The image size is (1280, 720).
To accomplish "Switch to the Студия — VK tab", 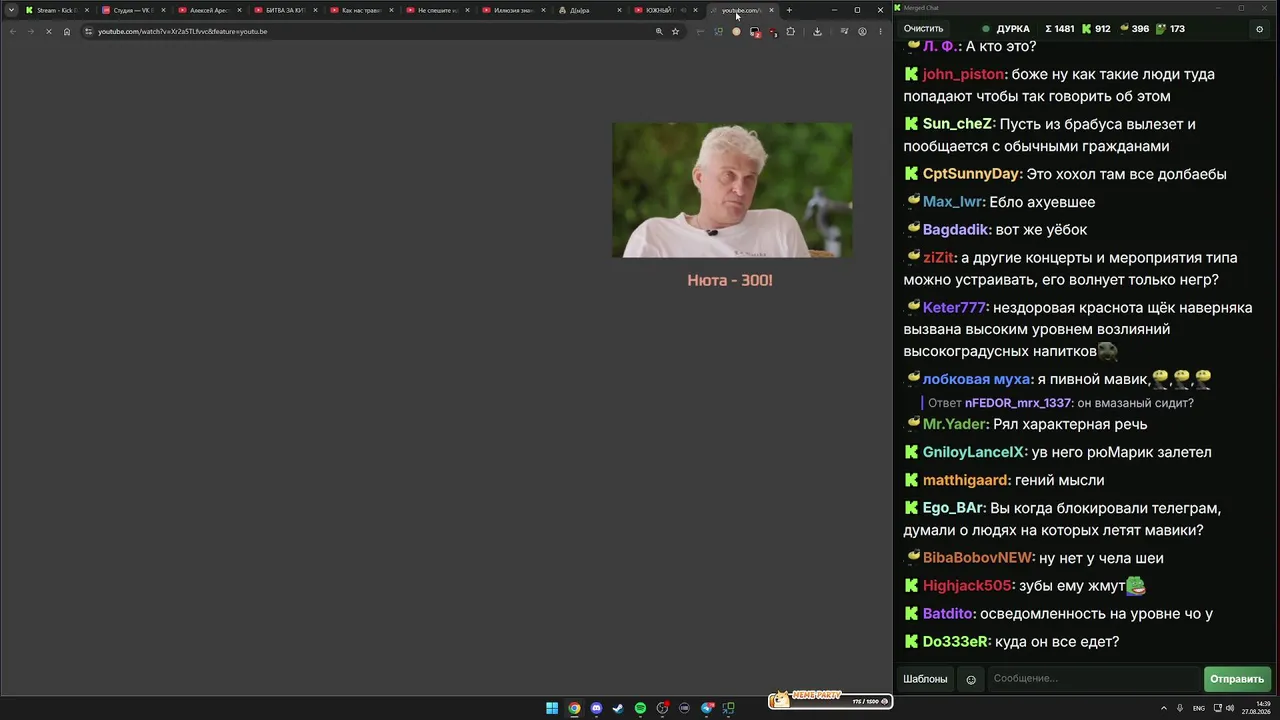I will point(133,10).
